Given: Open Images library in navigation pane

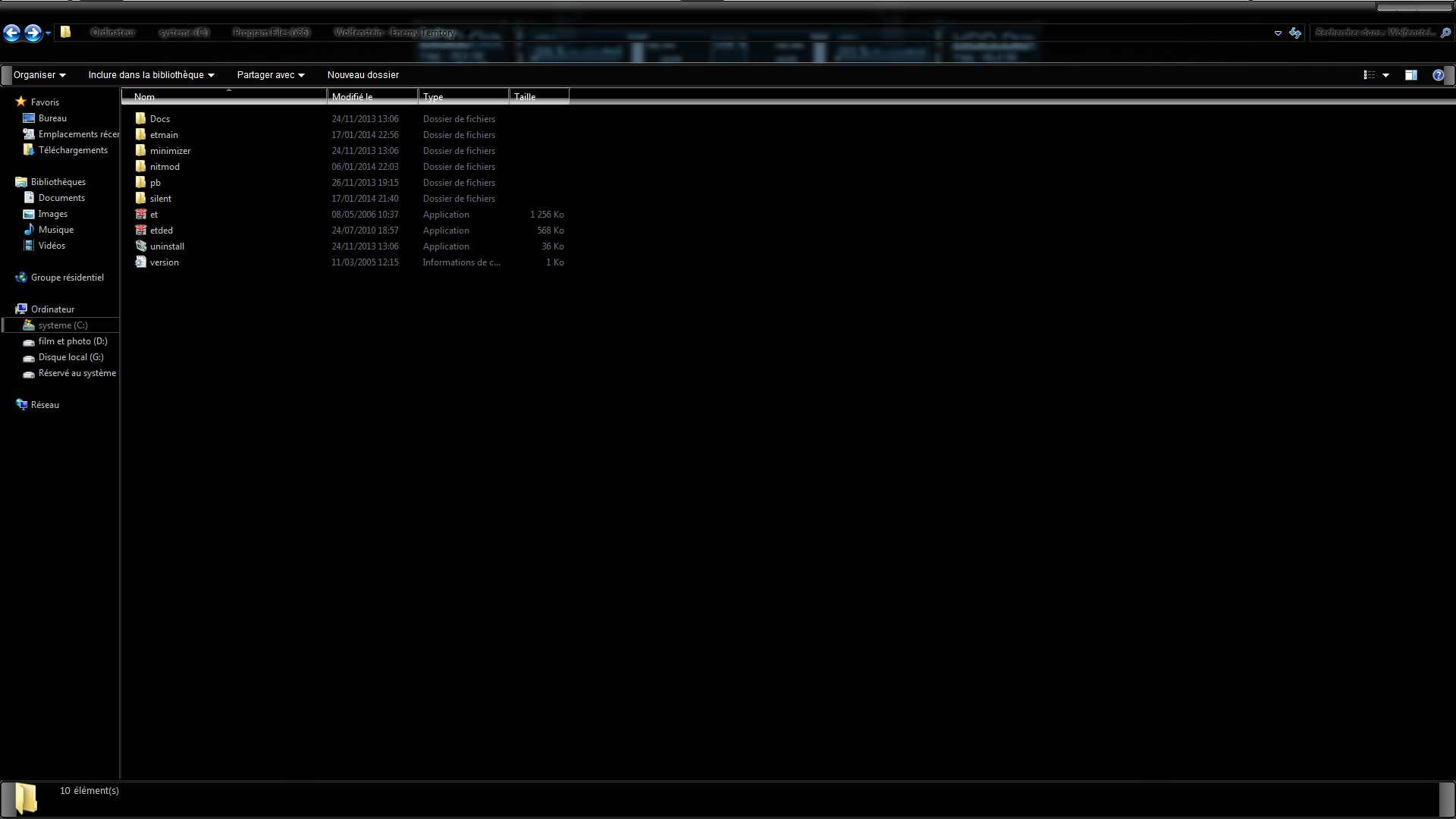Looking at the screenshot, I should pos(53,214).
